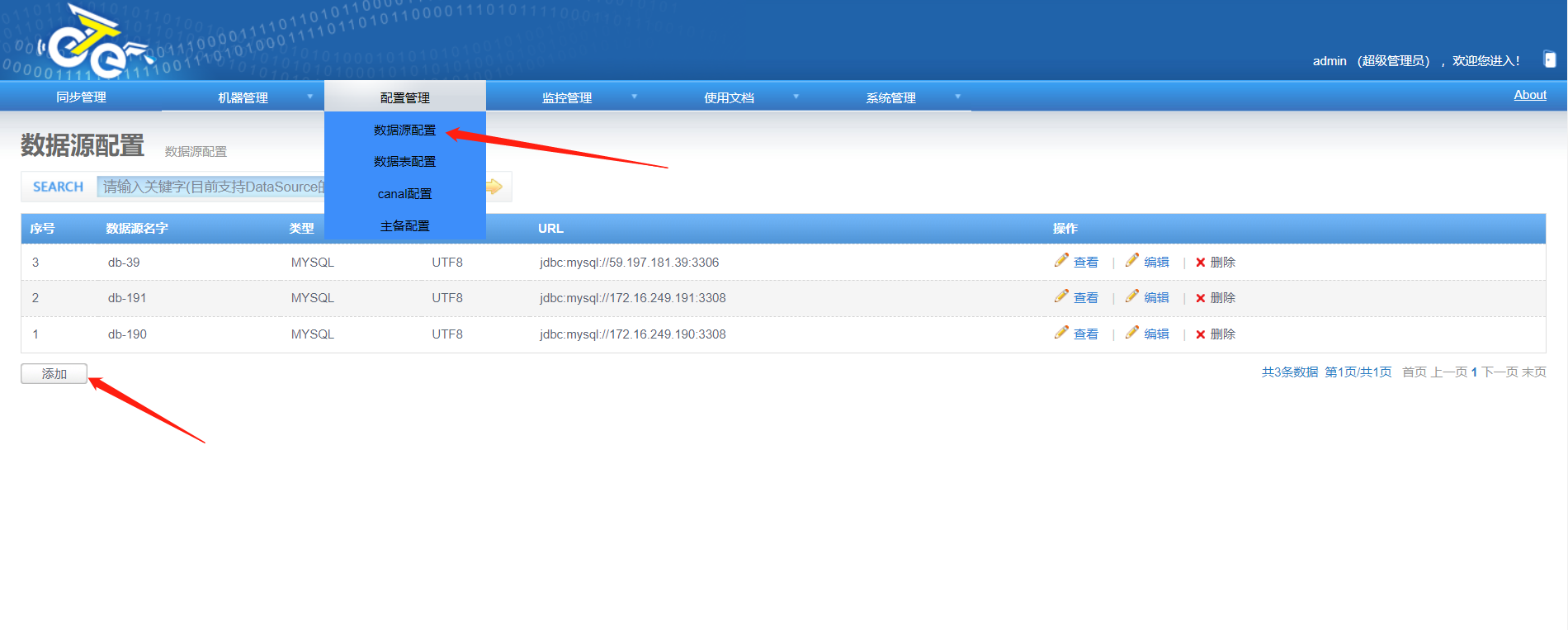Viewport: 1568px width, 630px height.
Task: Click the db-191 name cell
Action: (127, 298)
